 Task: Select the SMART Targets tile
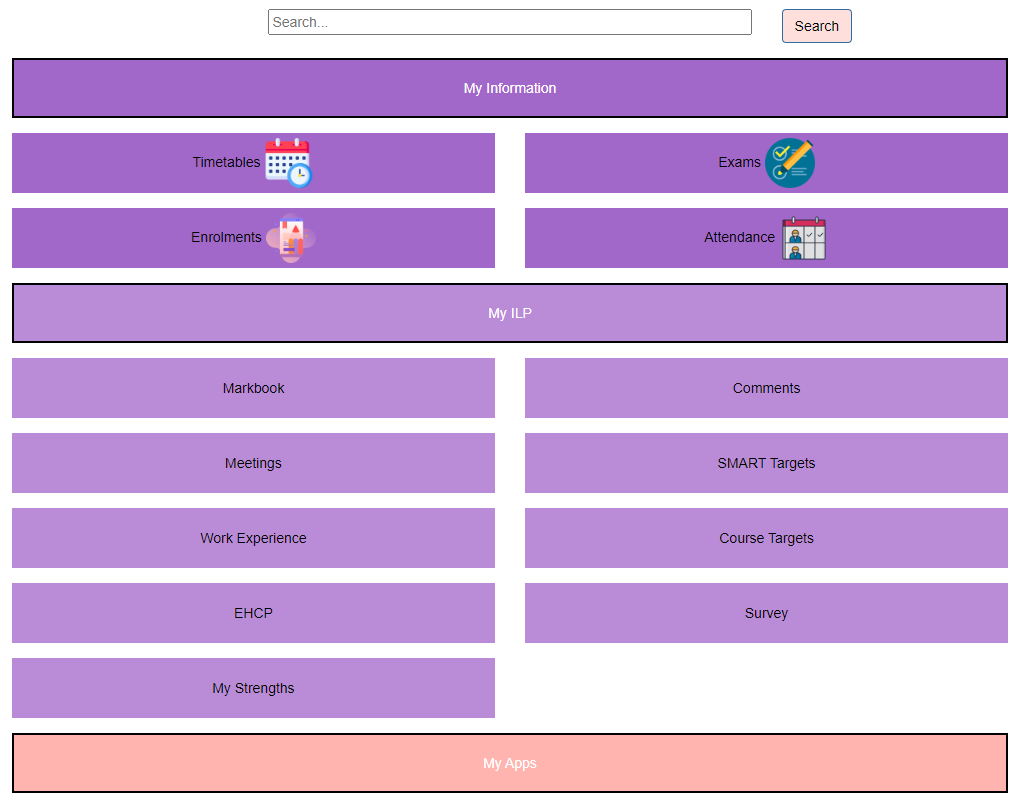pos(766,463)
